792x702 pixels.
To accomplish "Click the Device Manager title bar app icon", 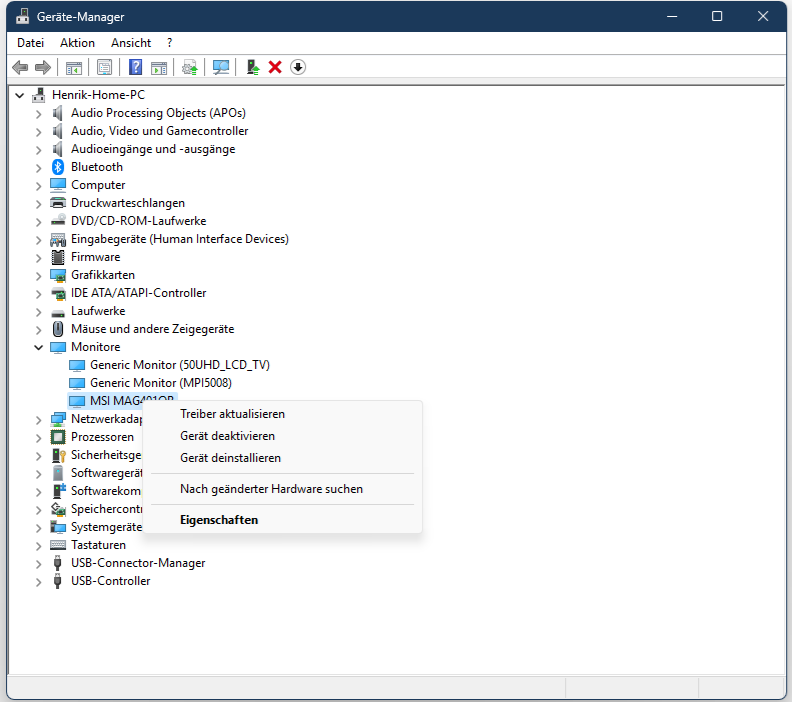I will 22,17.
